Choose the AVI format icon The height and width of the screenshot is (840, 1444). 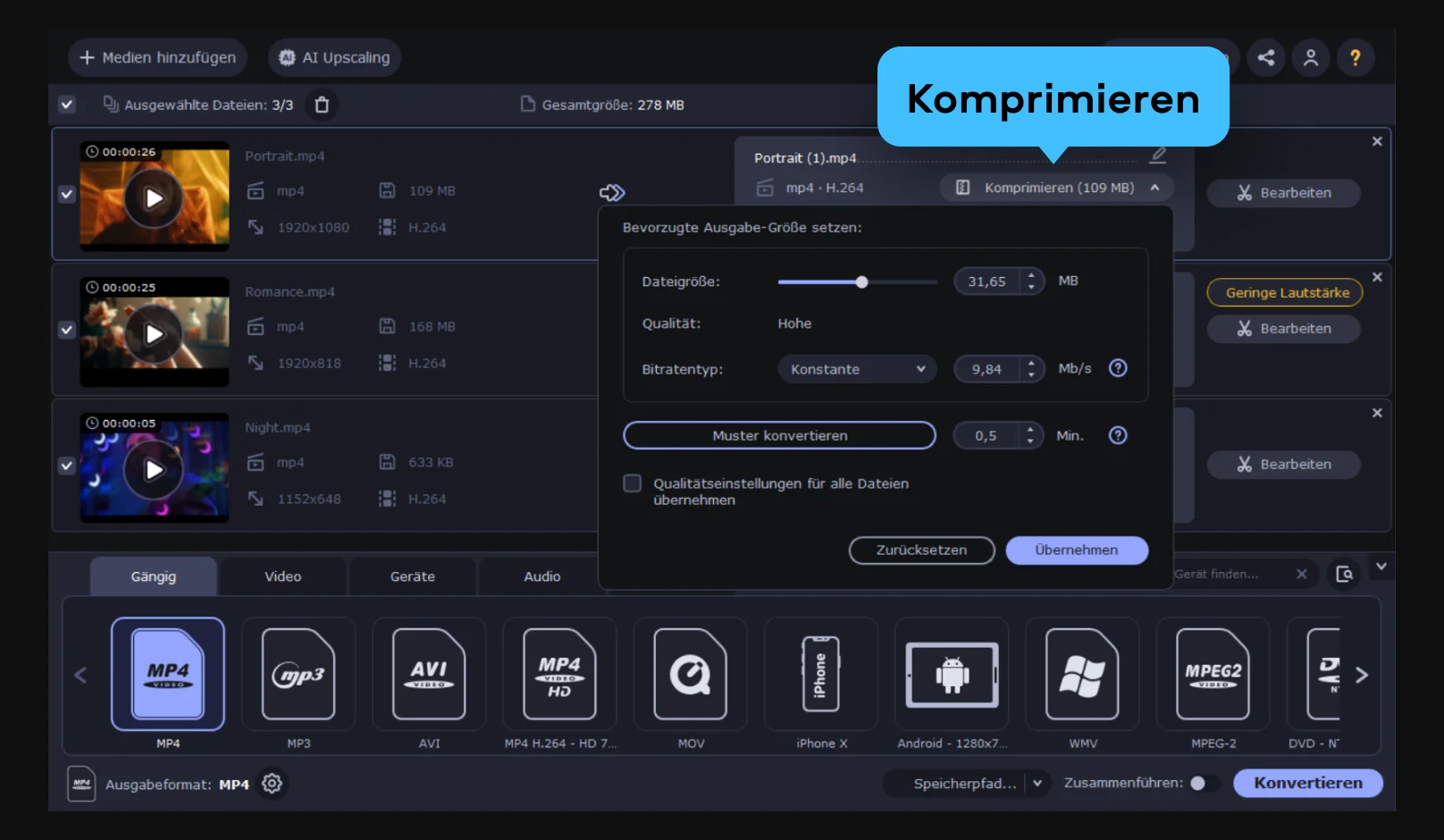coord(429,674)
